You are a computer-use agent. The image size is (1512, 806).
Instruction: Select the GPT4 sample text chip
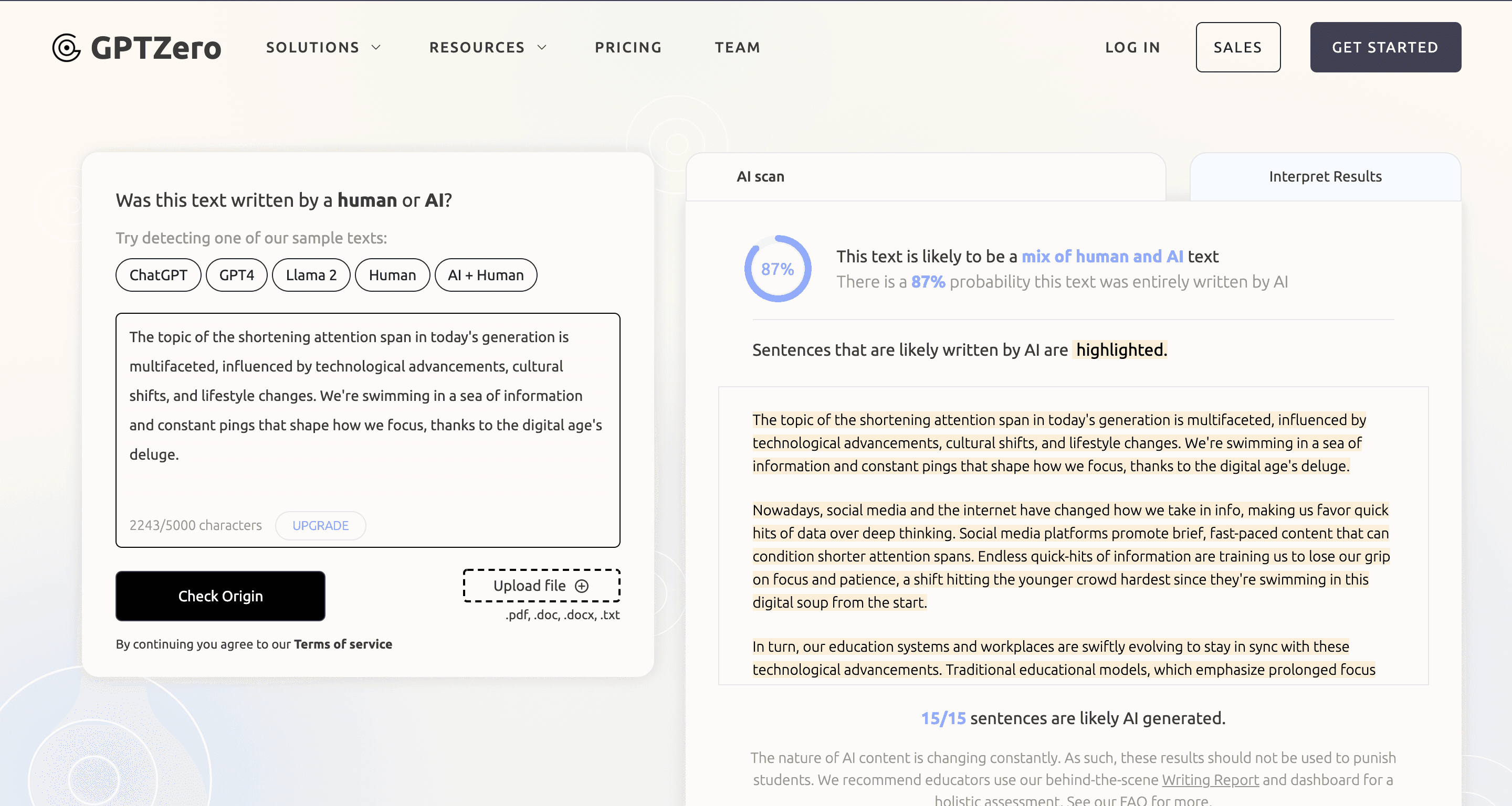coord(237,275)
